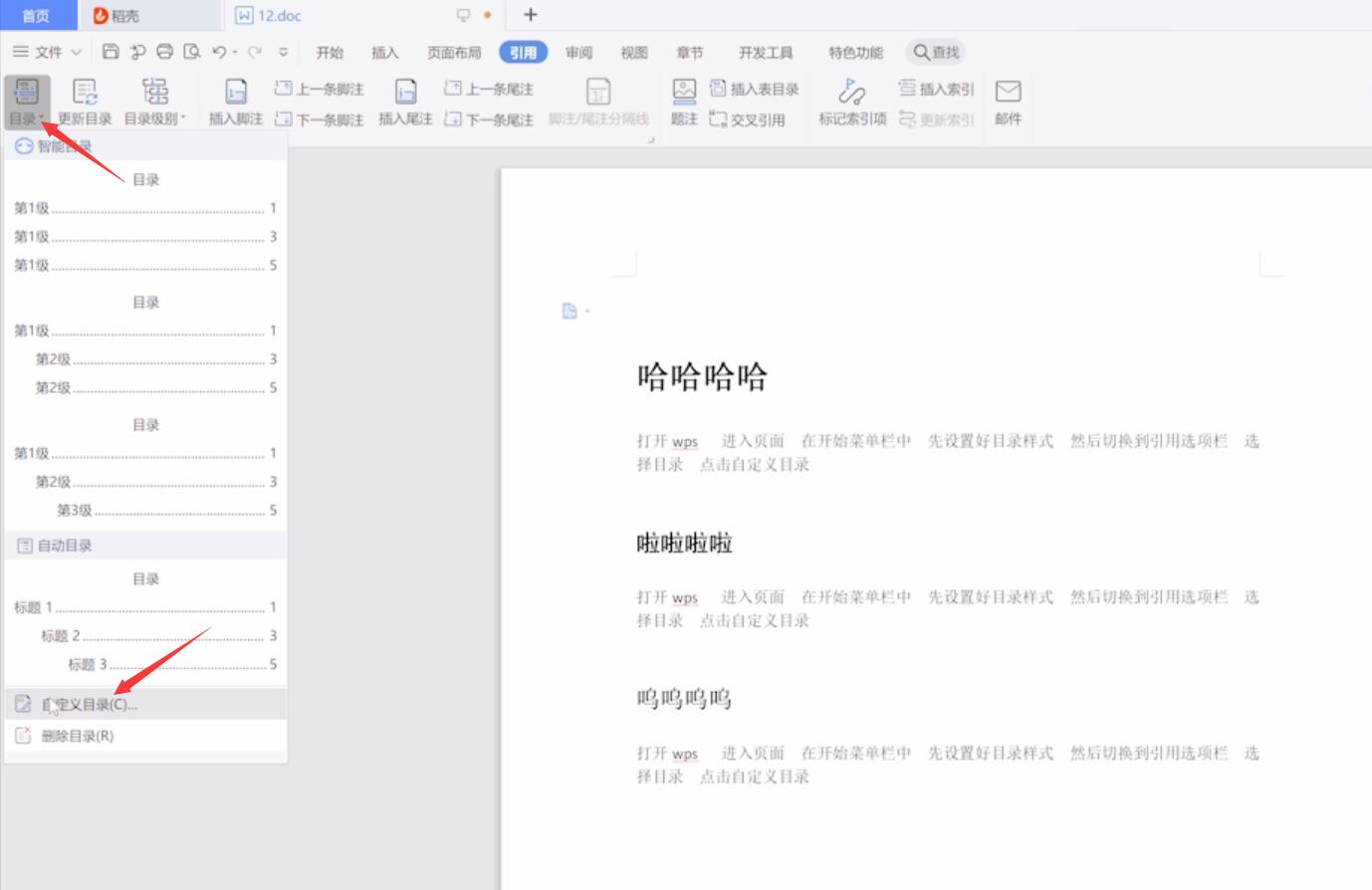Click 插入索引 insert index

936,89
